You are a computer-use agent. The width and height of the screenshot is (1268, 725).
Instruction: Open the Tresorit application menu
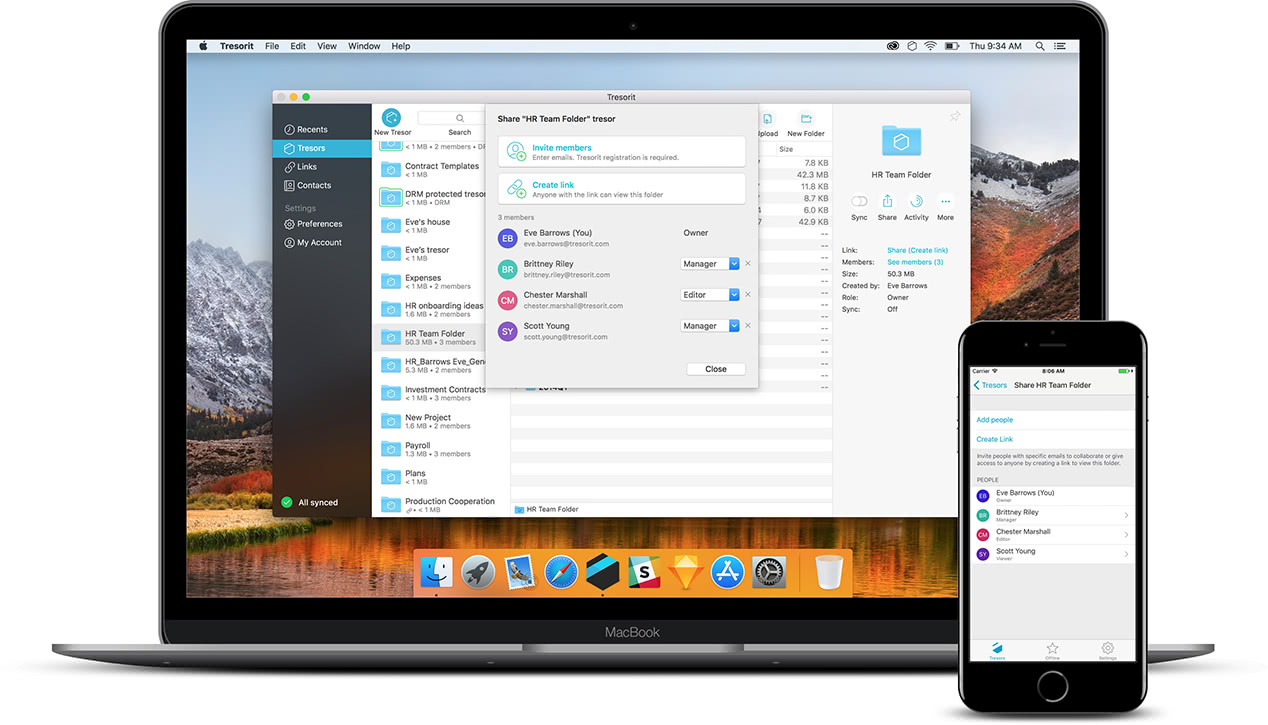(237, 46)
